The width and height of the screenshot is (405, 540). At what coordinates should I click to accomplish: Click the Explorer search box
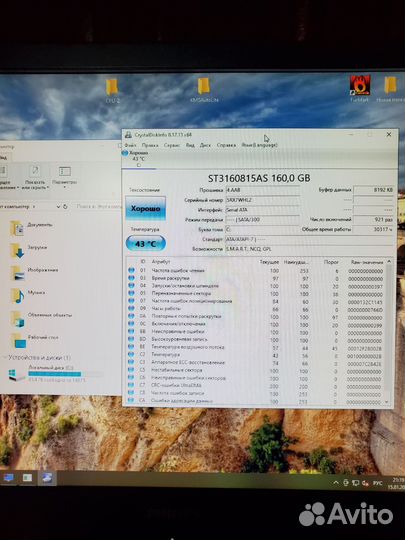(x=97, y=206)
